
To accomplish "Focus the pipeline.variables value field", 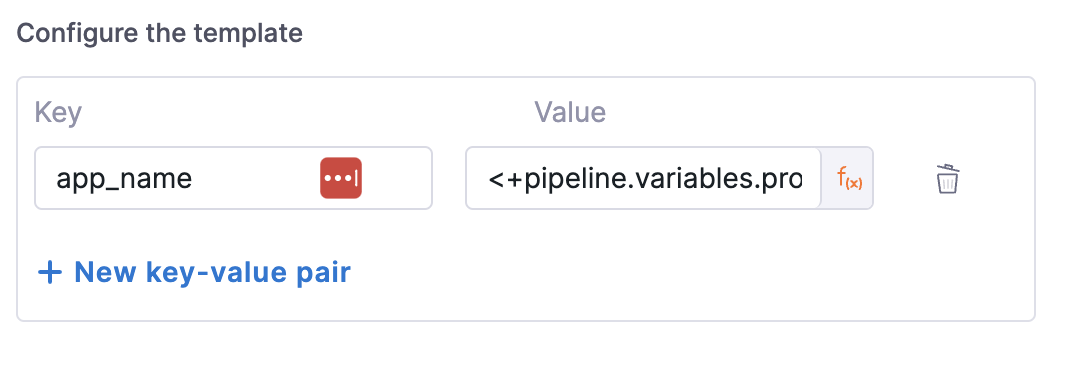I will [x=644, y=179].
